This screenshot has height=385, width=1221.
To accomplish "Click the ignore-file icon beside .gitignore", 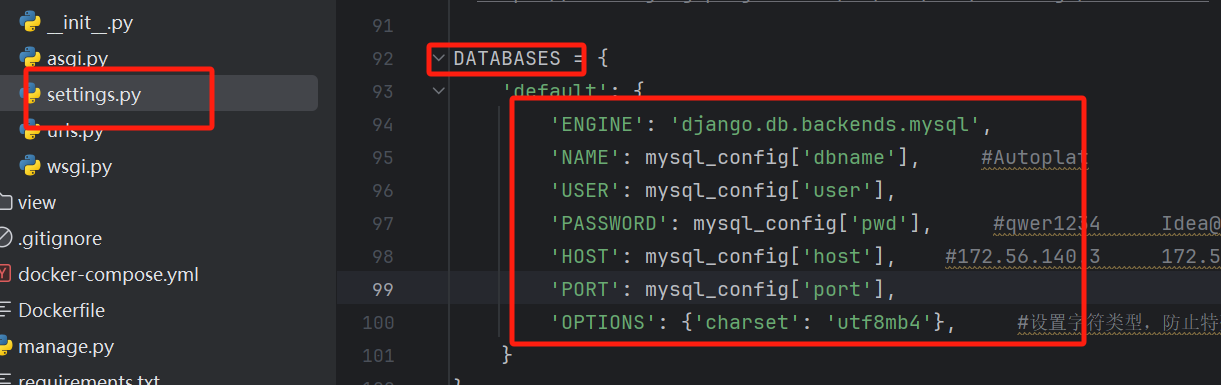I will click(4, 238).
